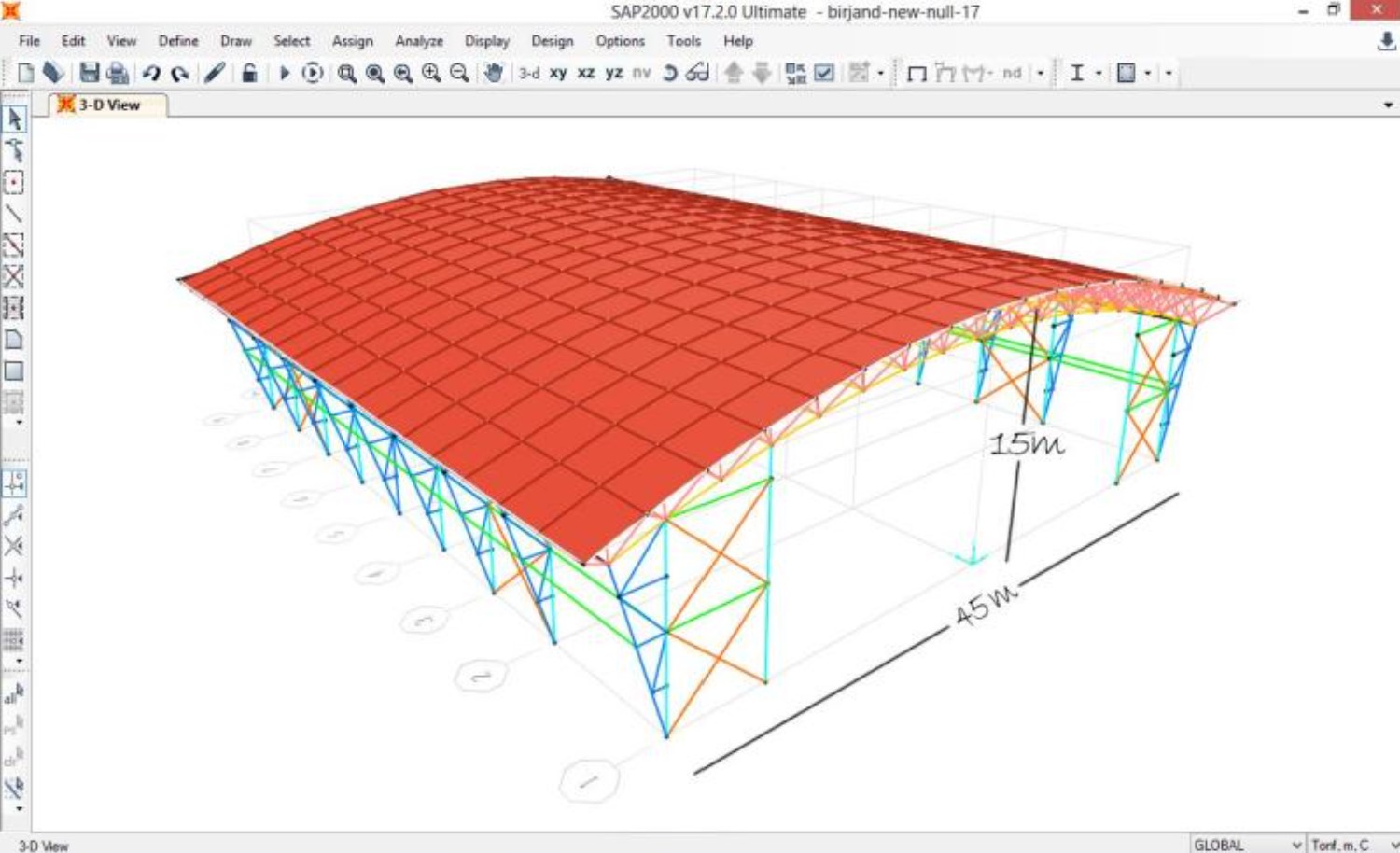Toggle Show Undeformed Shape icon
This screenshot has height=853, width=1400.
[x=917, y=73]
